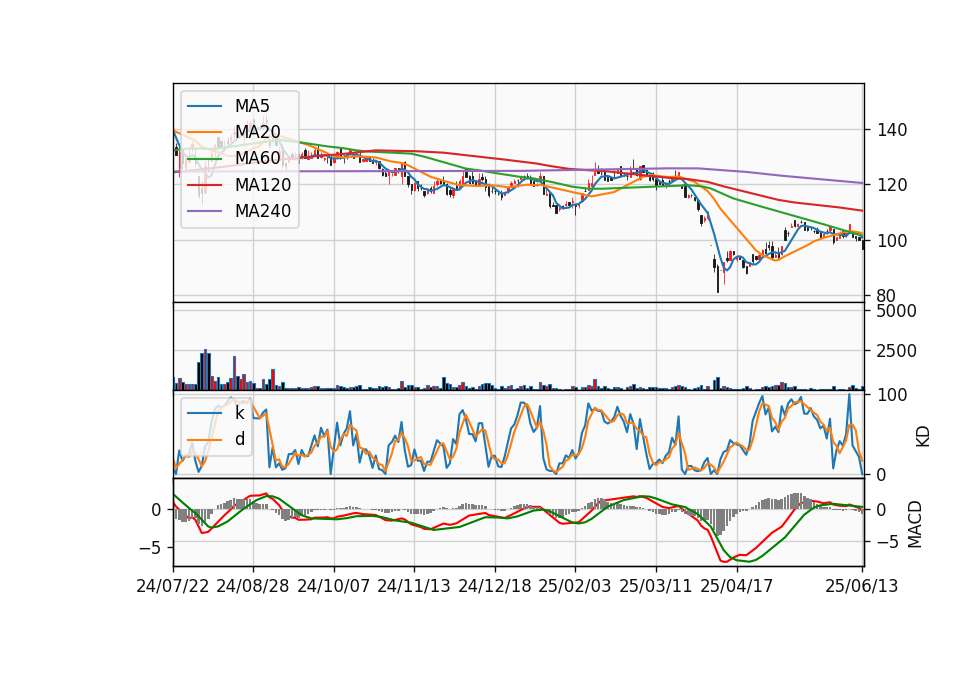
Task: Click the MA20 legend label
Action: point(258,132)
